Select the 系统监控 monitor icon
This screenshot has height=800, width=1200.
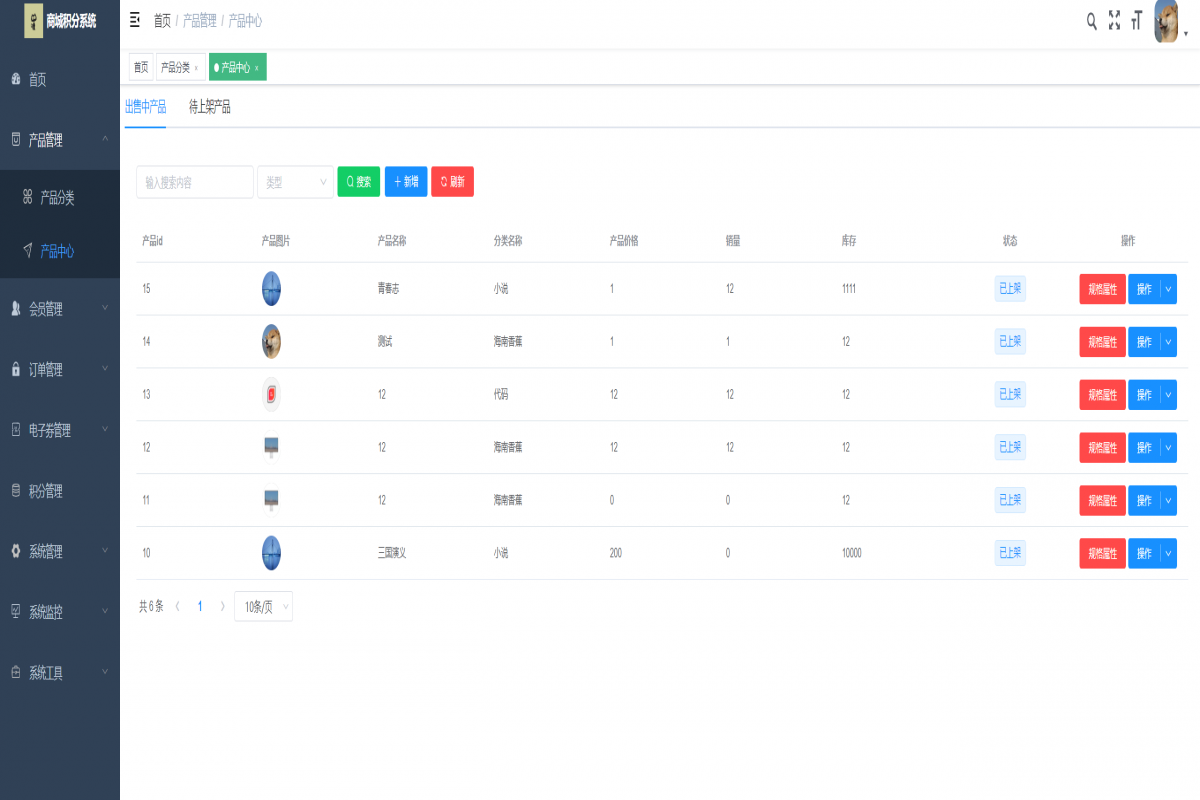tap(15, 611)
